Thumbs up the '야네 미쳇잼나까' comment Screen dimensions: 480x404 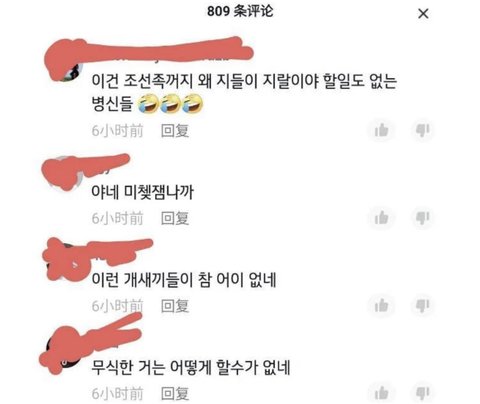point(381,218)
